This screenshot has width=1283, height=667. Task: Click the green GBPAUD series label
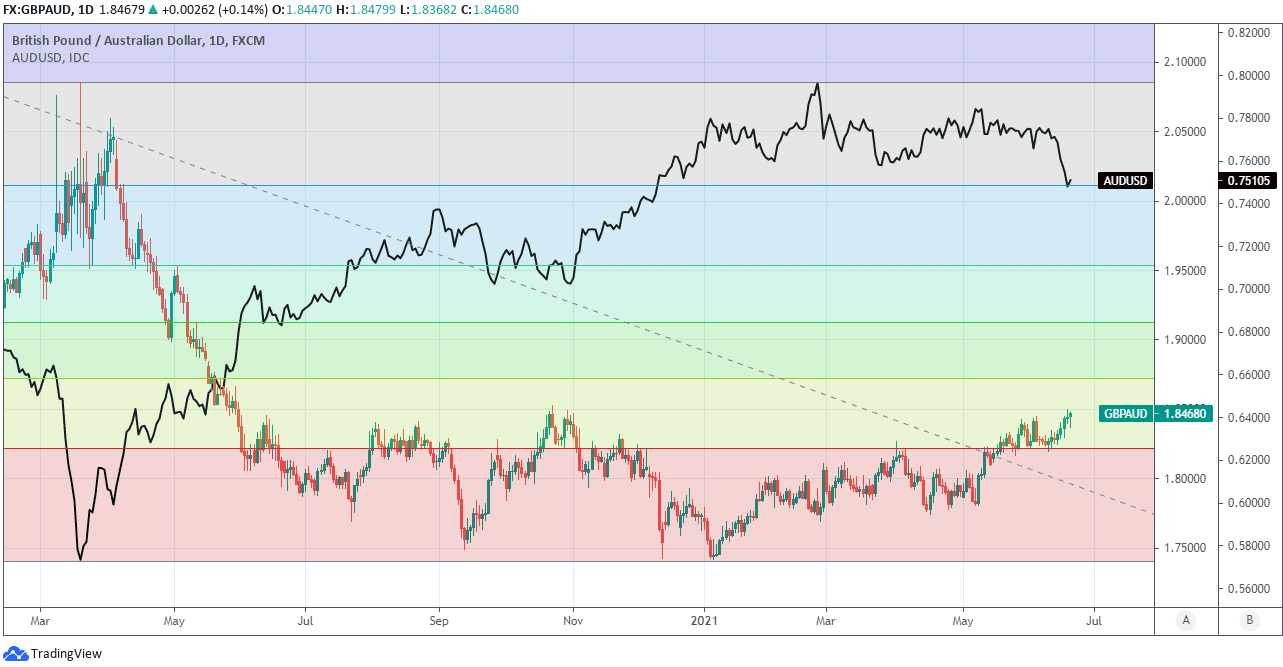[1126, 413]
